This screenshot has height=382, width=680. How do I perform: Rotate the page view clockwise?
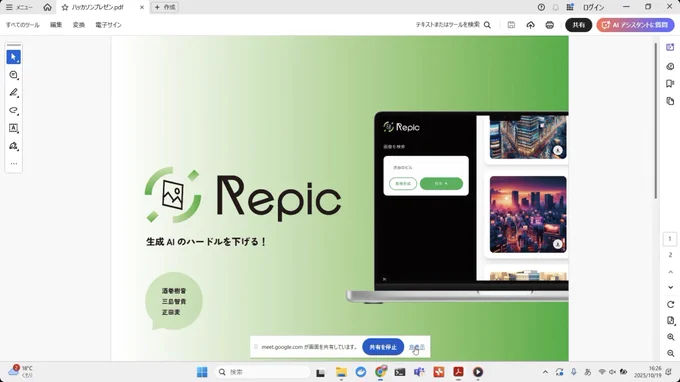670,304
